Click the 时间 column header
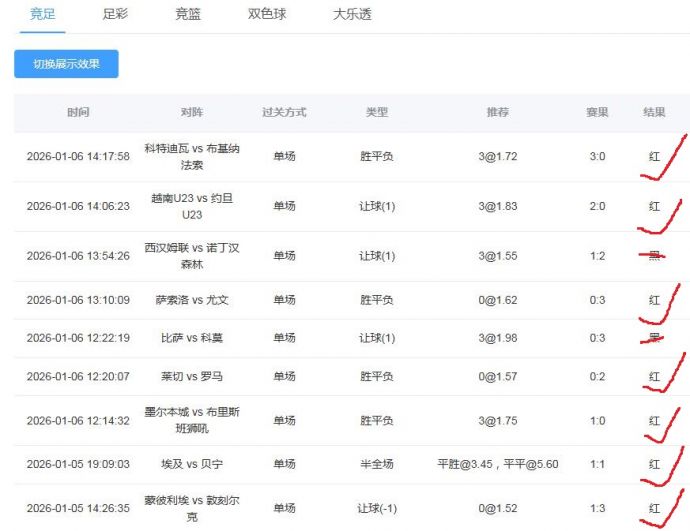The width and height of the screenshot is (690, 531). pos(78,113)
